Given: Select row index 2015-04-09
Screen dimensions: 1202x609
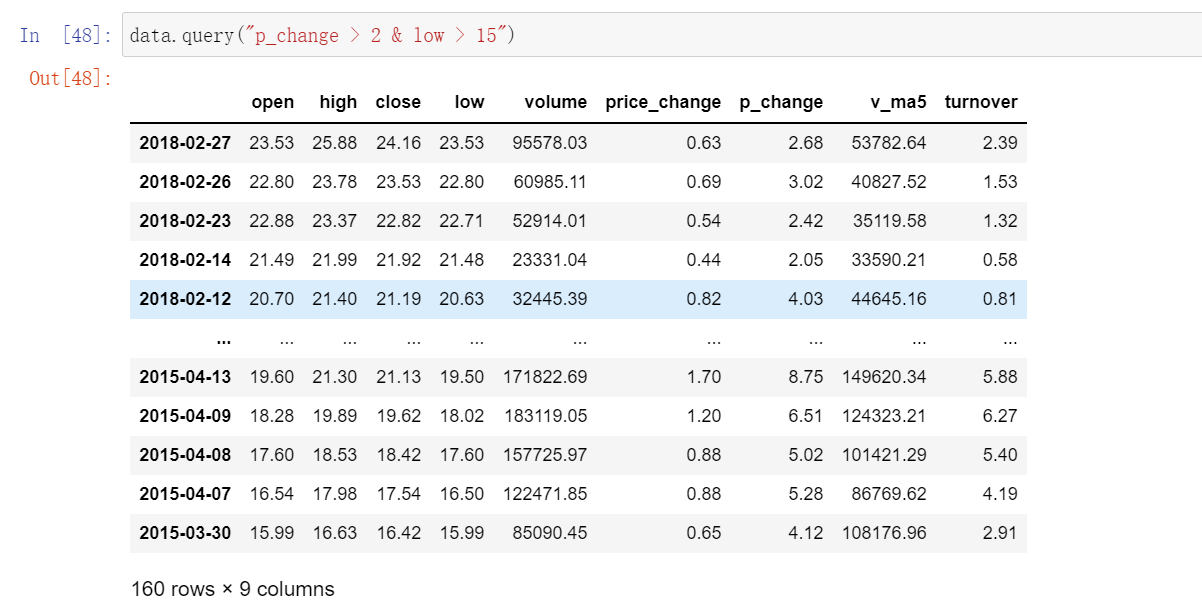Looking at the screenshot, I should (185, 416).
